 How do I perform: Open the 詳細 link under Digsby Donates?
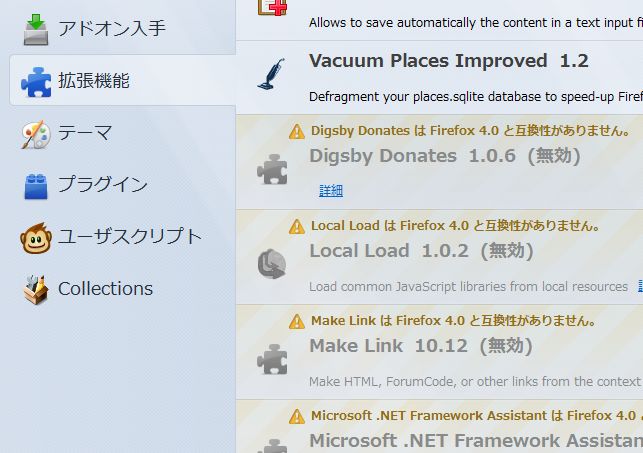[331, 191]
